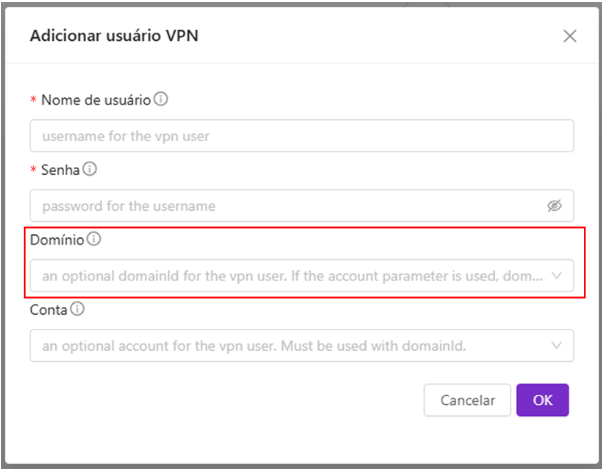Click the info icon next to Senha
This screenshot has height=469, width=604.
89,169
